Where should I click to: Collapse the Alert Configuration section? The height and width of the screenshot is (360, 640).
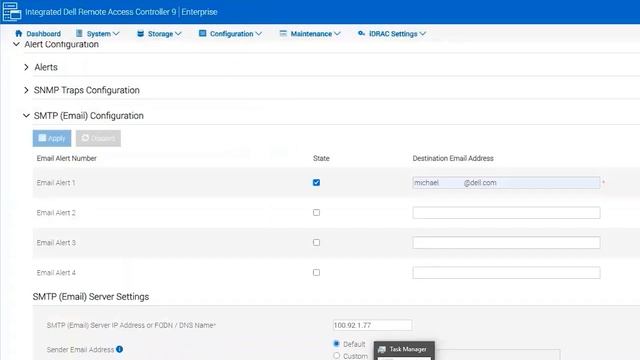coord(16,44)
